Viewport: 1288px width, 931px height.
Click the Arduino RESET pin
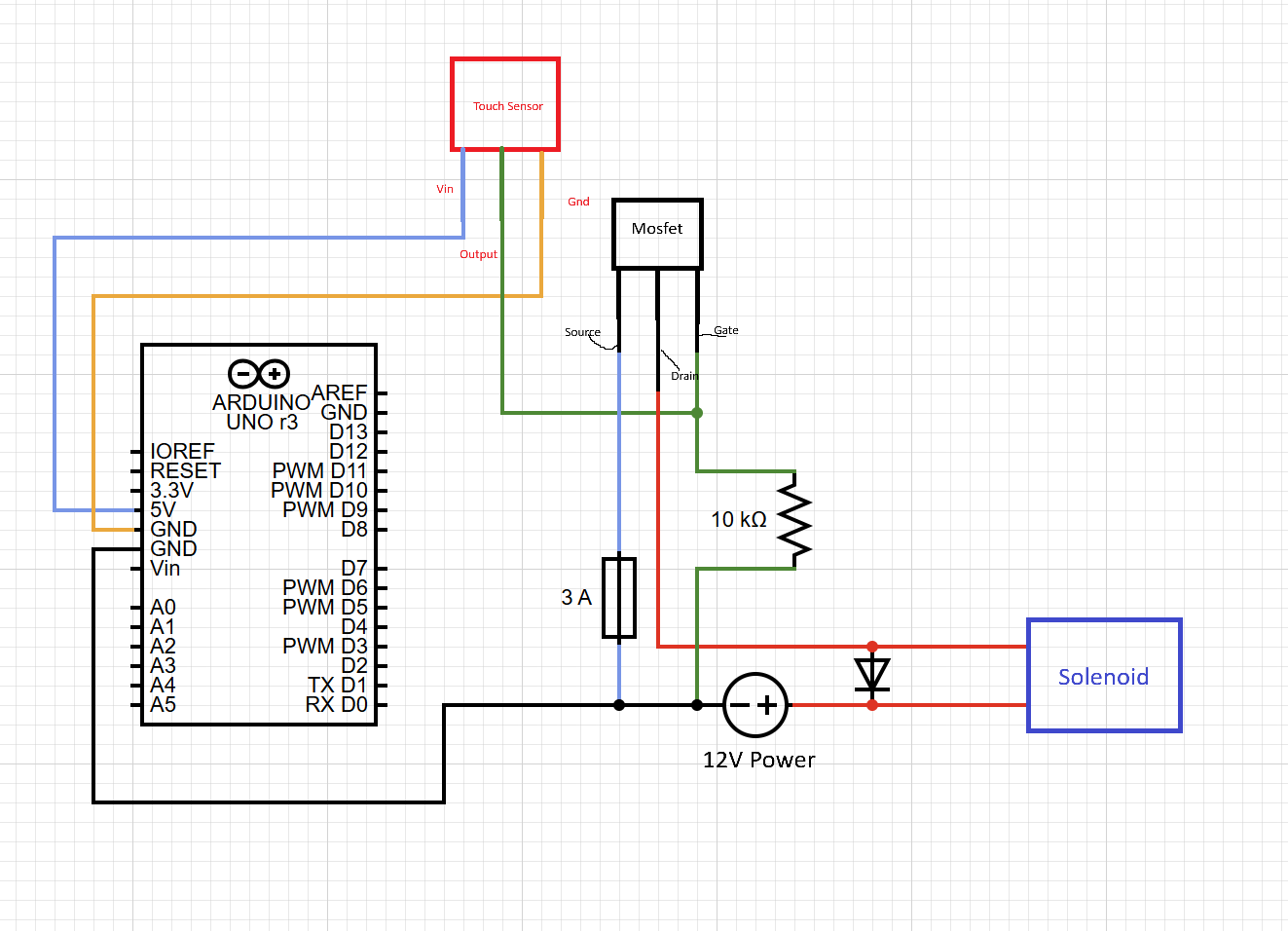185,470
